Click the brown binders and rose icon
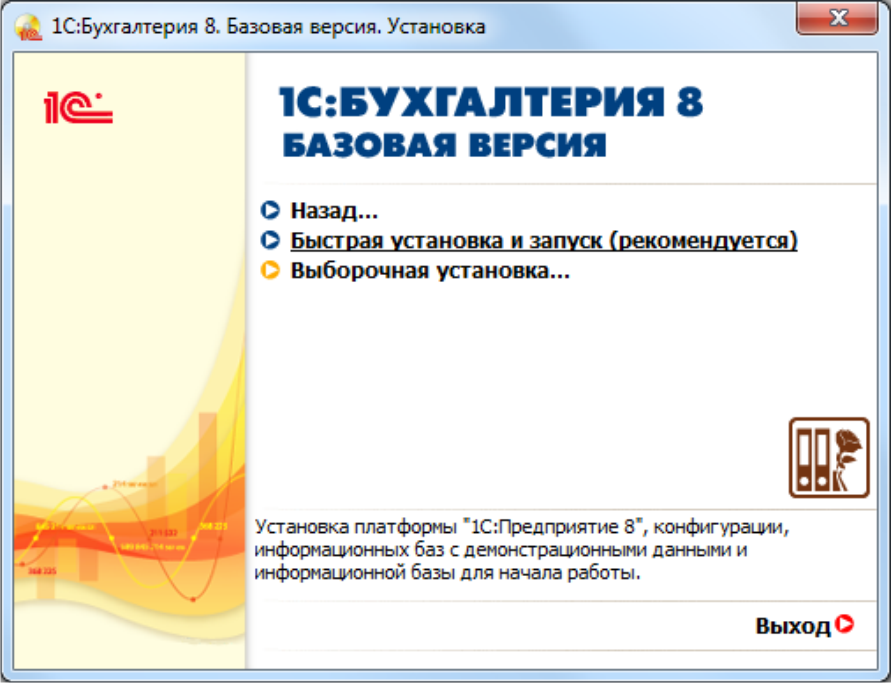 [x=829, y=458]
